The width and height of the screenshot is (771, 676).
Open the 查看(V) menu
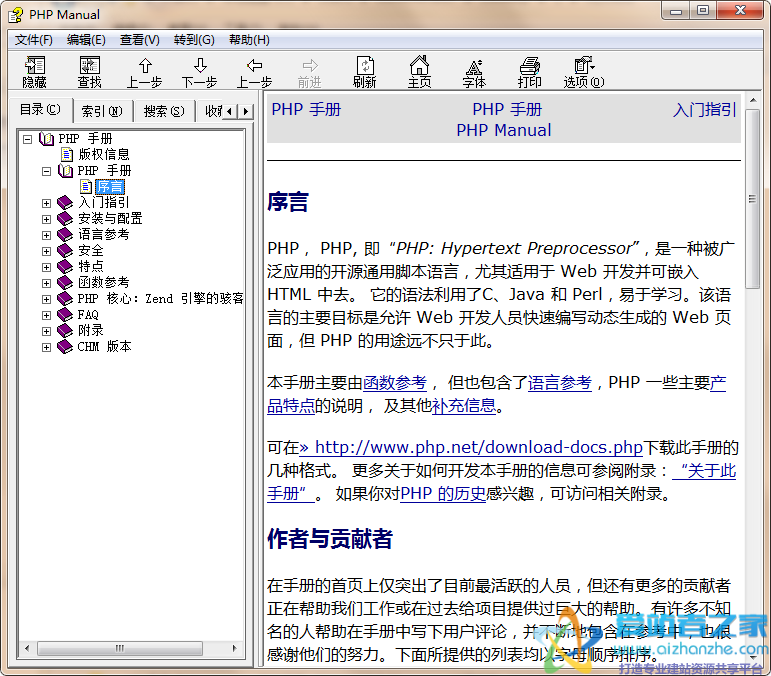coord(140,40)
